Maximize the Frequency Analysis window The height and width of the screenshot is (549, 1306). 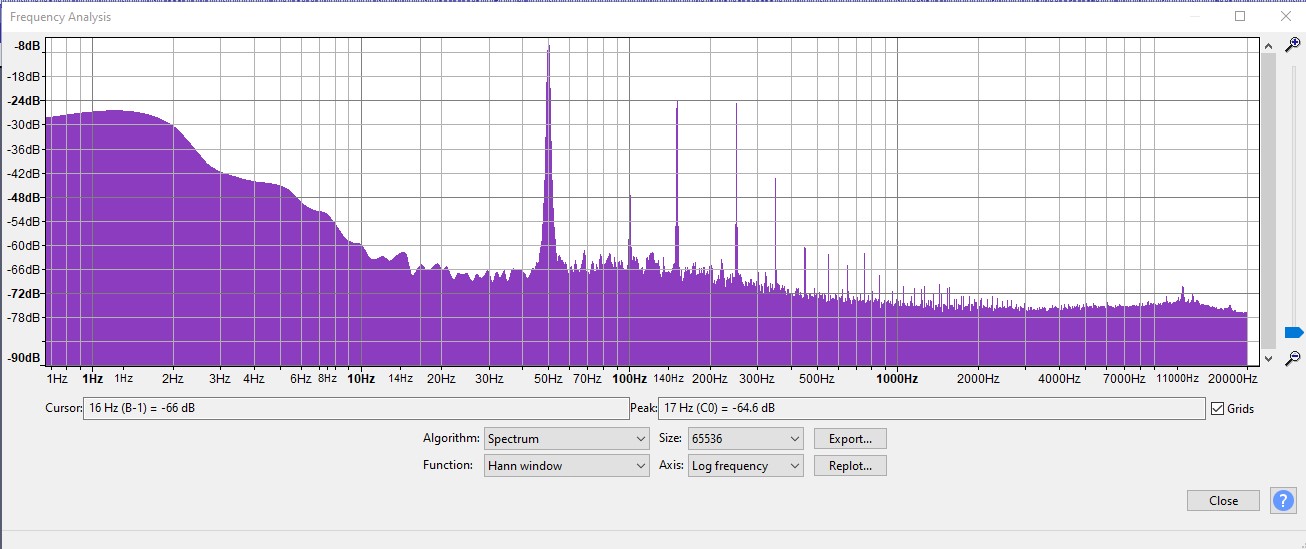point(1240,16)
